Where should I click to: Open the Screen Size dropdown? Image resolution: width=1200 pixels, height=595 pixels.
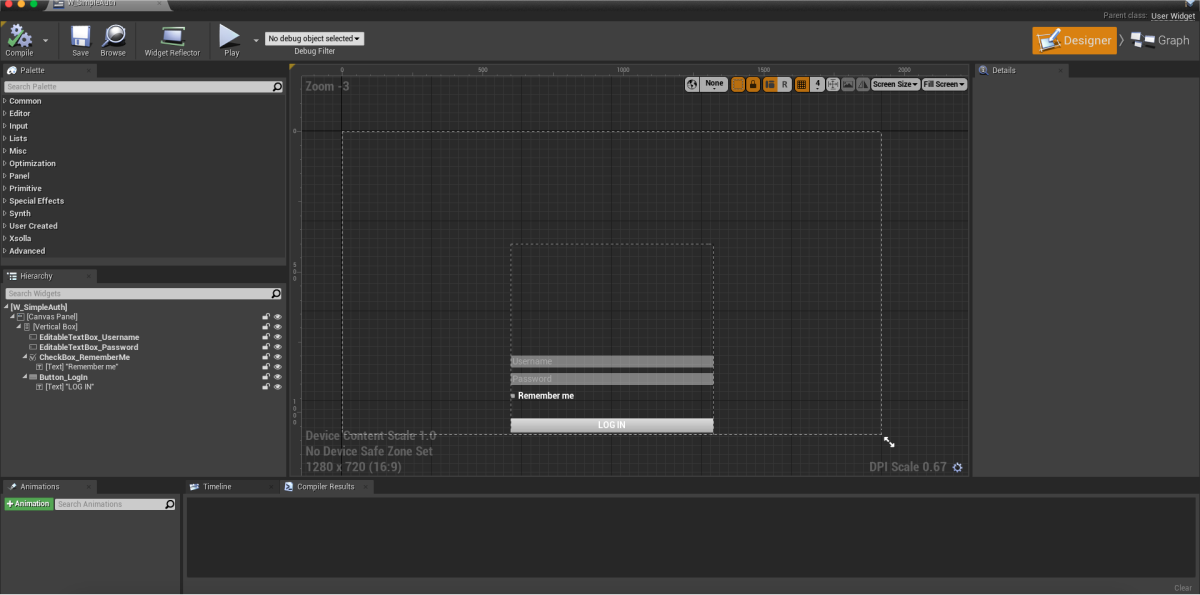(x=895, y=85)
